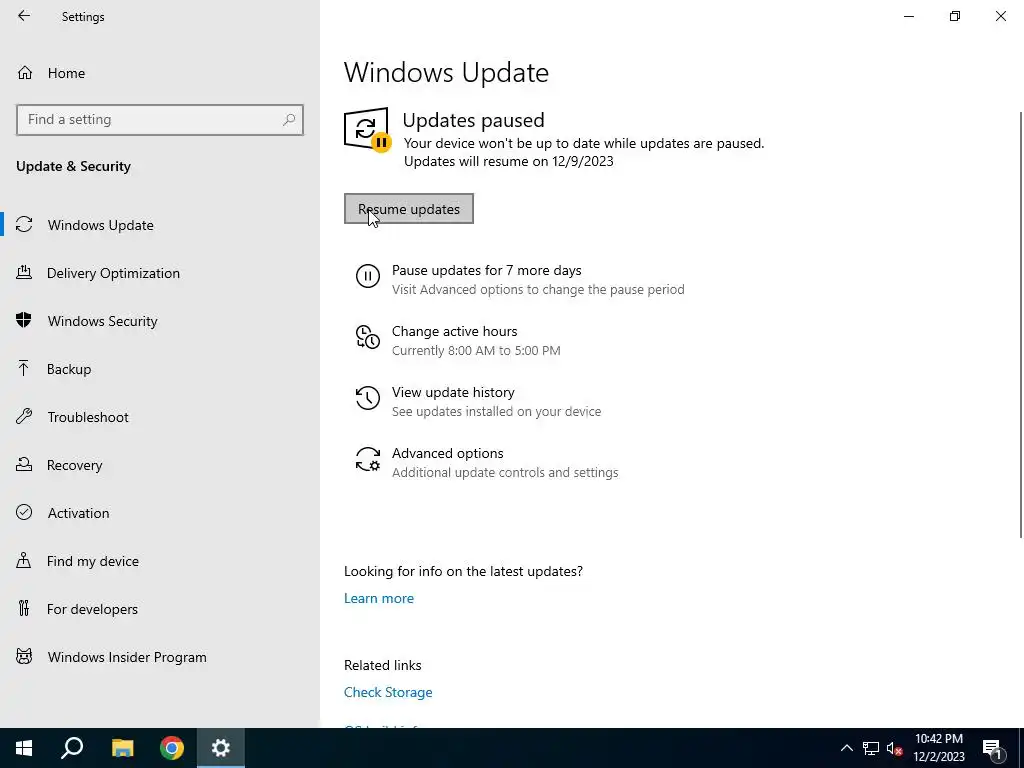Click the Learn more link

point(379,598)
